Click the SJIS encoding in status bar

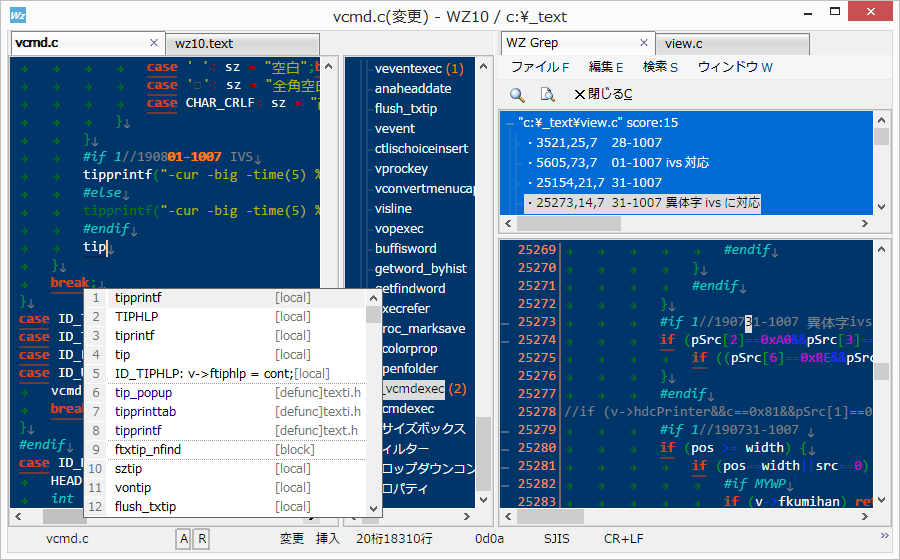coord(557,539)
